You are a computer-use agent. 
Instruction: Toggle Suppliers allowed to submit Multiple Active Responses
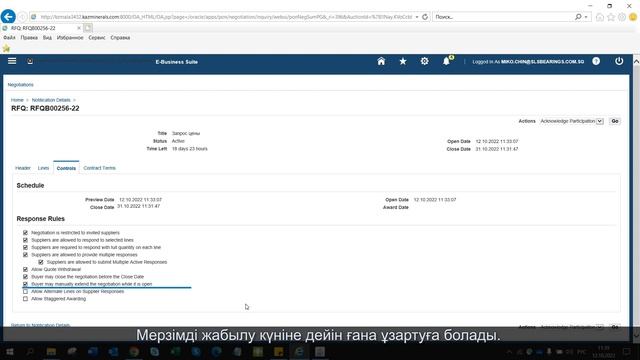tap(41, 262)
